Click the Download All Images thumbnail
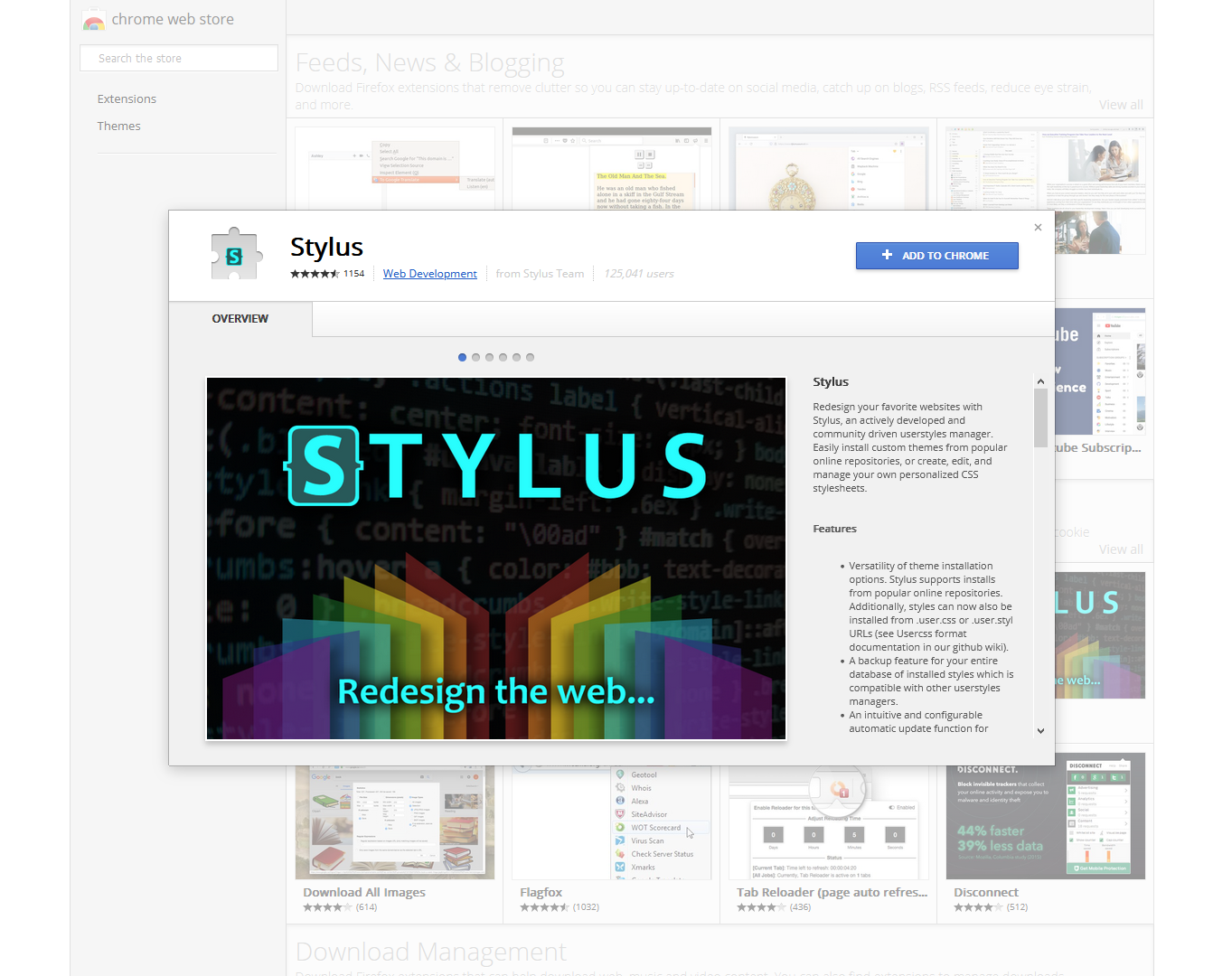The image size is (1232, 976). pos(395,822)
